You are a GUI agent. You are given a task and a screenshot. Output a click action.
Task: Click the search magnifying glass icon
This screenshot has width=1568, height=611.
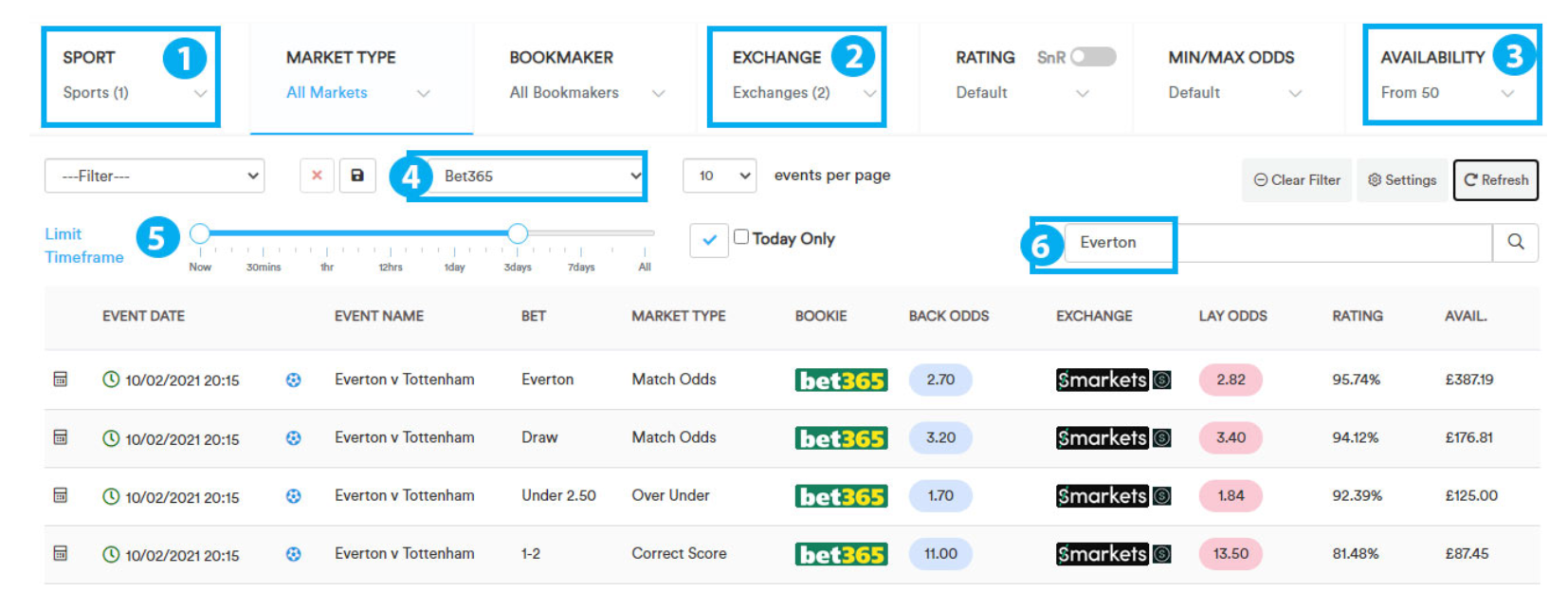click(1515, 242)
